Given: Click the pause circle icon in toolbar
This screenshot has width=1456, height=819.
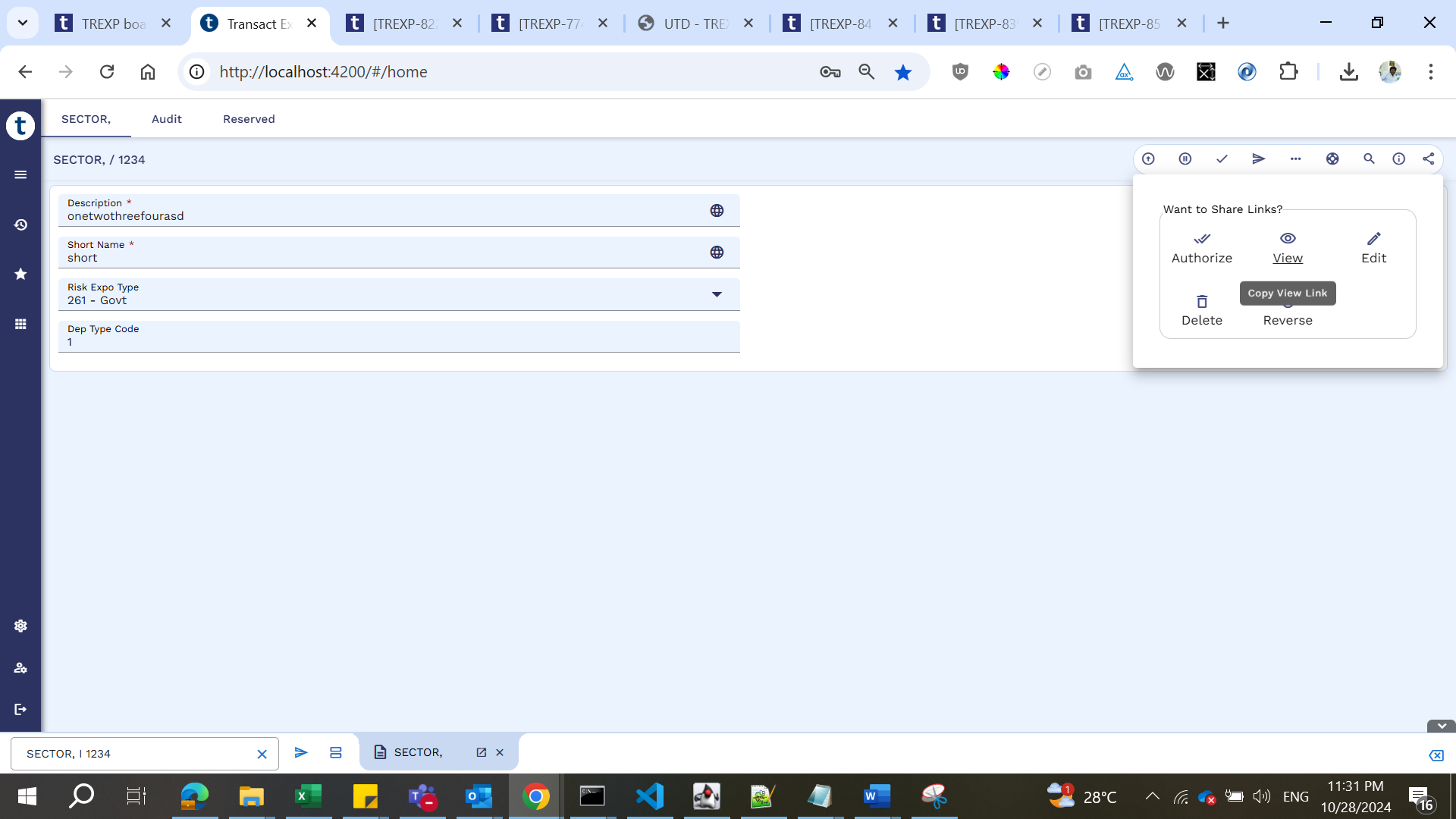Looking at the screenshot, I should pyautogui.click(x=1185, y=158).
